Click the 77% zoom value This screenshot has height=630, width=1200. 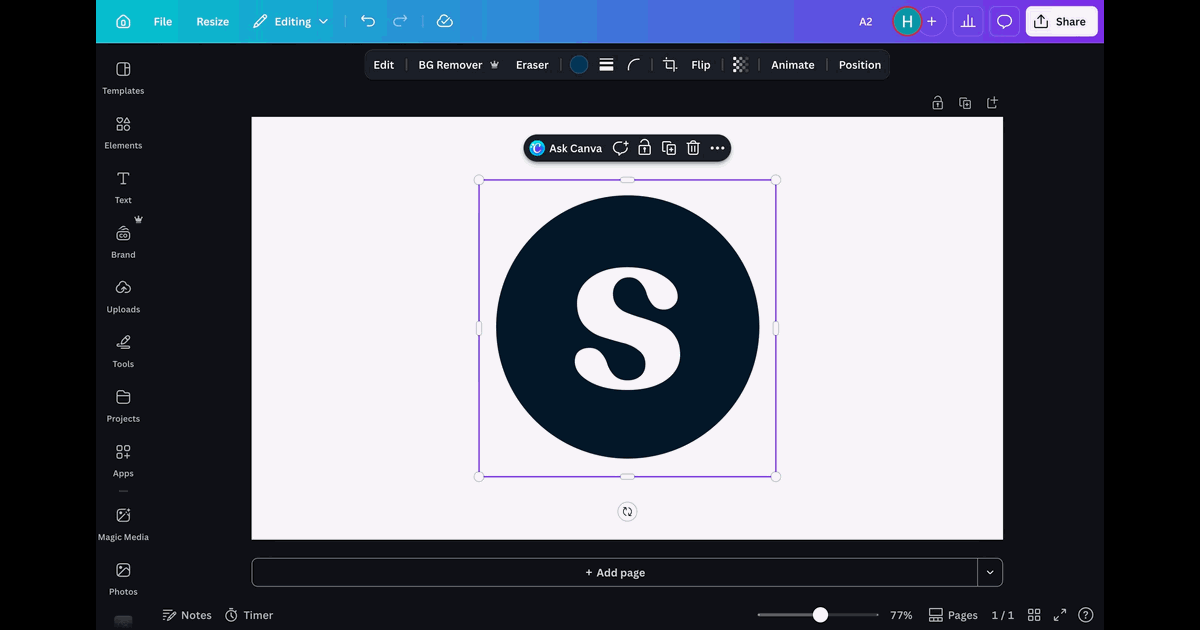coord(901,615)
